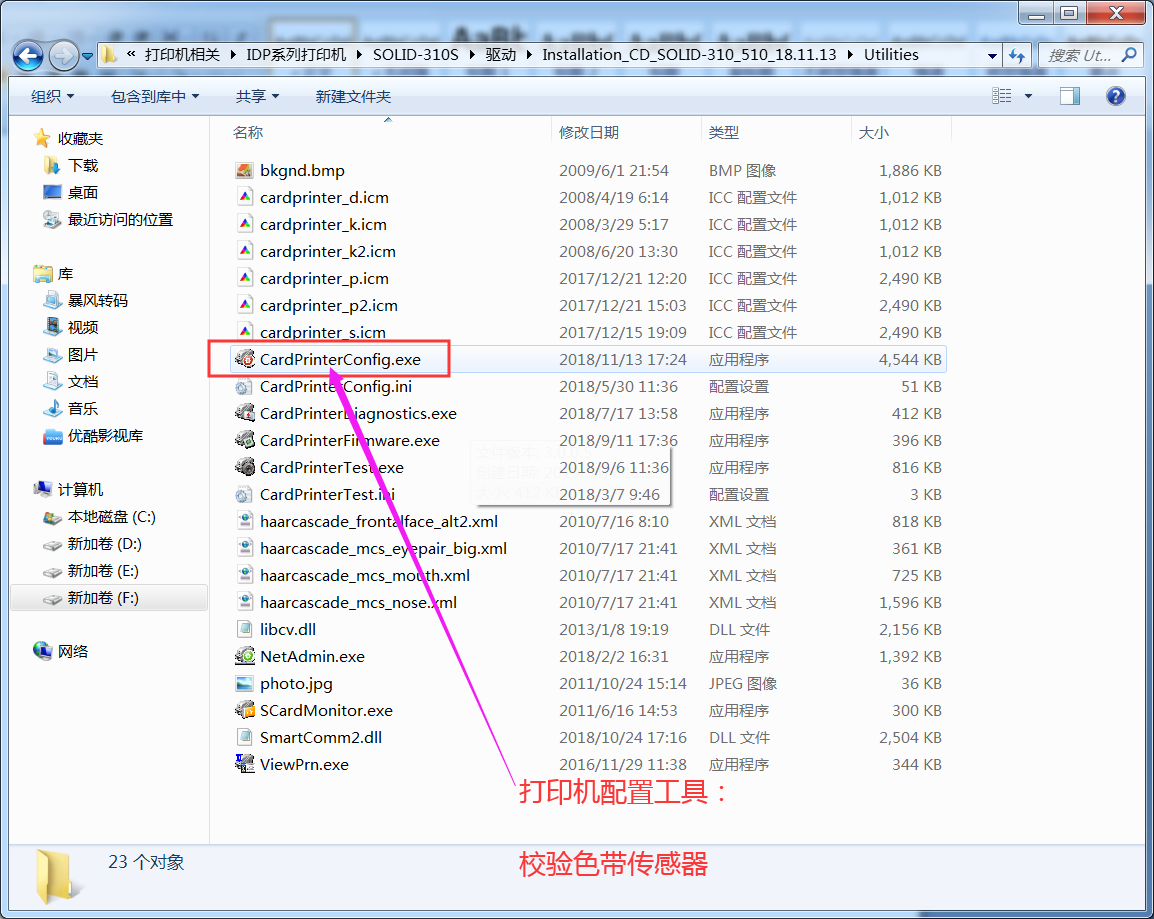This screenshot has height=919, width=1154.
Task: Open the 组织 dropdown menu
Action: 53,96
